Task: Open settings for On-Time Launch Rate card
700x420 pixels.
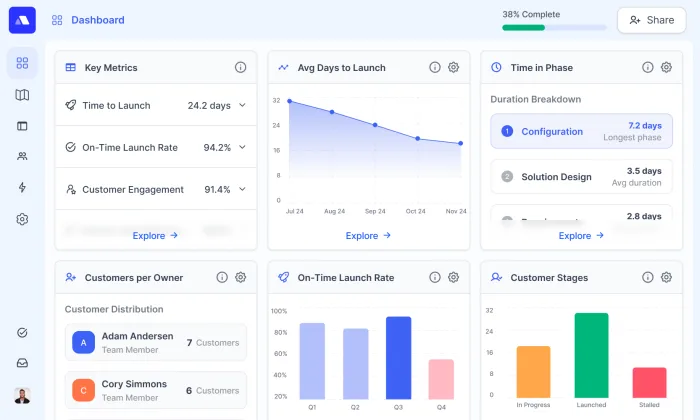Action: (454, 277)
